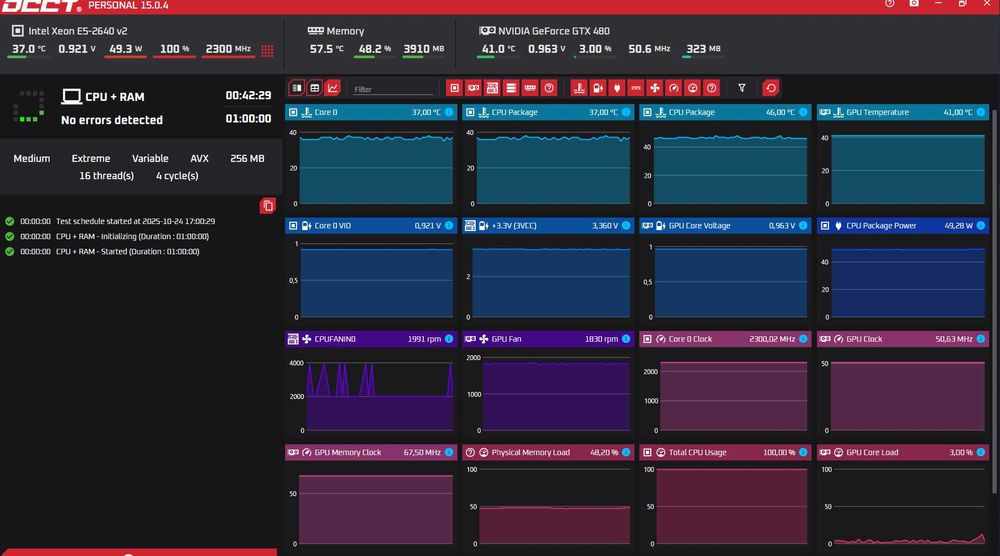Screen dimensions: 1000x556
Task: Toggle the clock gauge sensor type filter
Action: [x=673, y=88]
